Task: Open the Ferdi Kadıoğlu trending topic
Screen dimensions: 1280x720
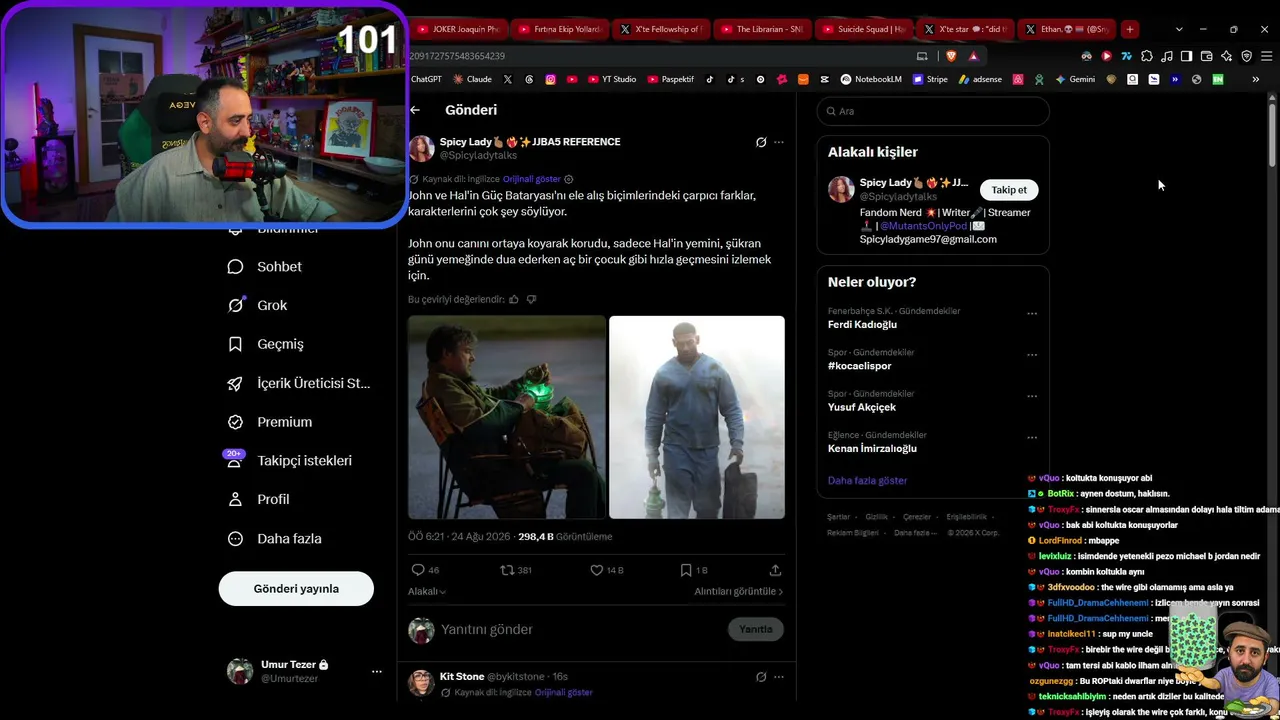Action: point(862,325)
